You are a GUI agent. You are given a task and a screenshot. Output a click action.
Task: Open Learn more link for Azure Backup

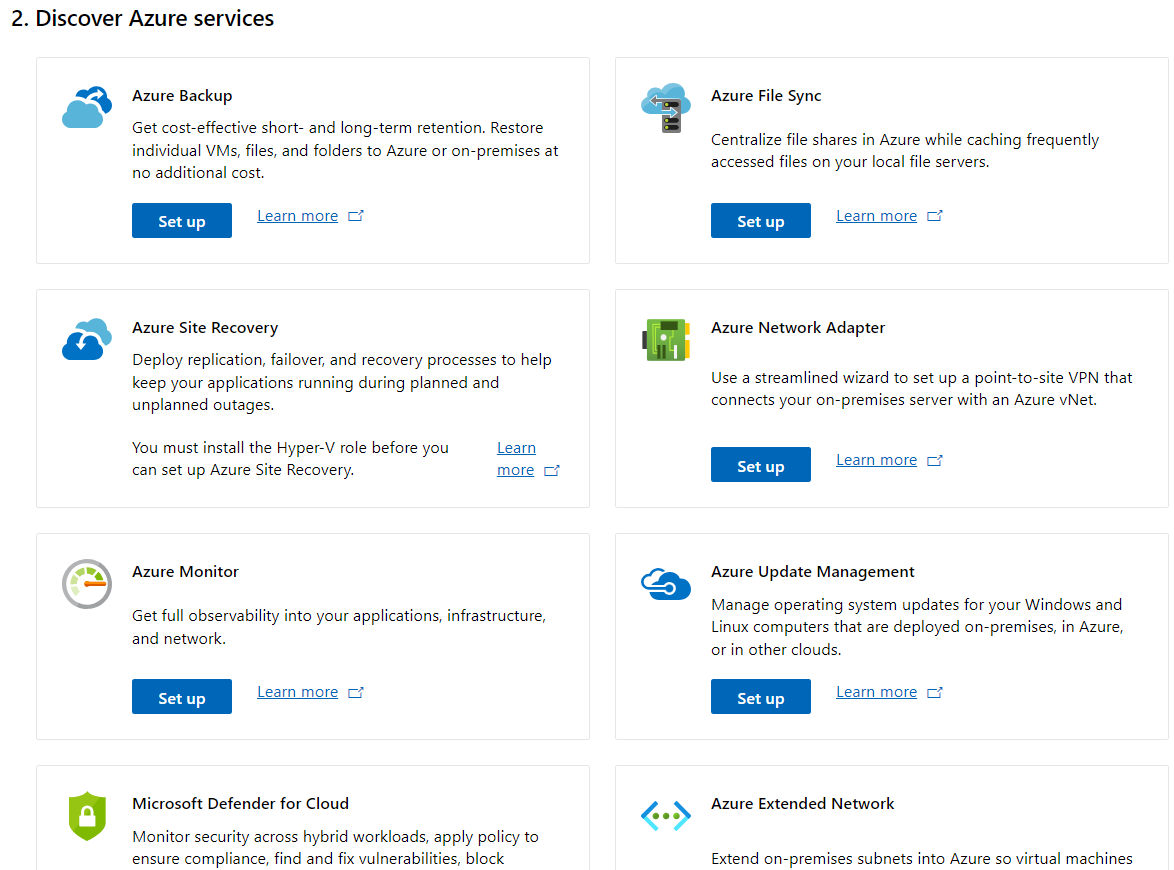[297, 216]
